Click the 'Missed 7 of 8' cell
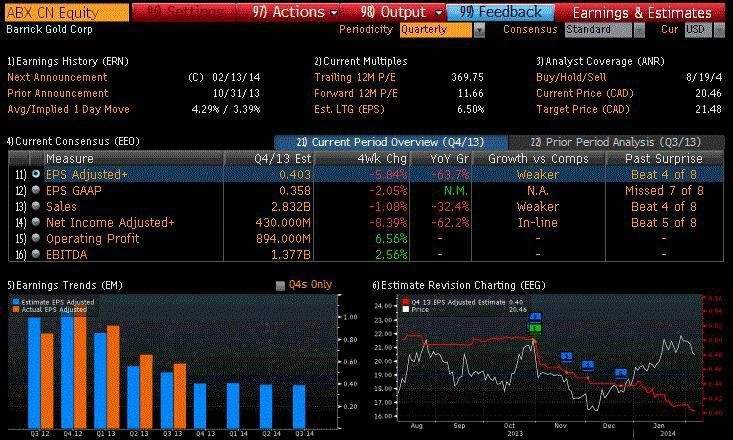 point(664,190)
